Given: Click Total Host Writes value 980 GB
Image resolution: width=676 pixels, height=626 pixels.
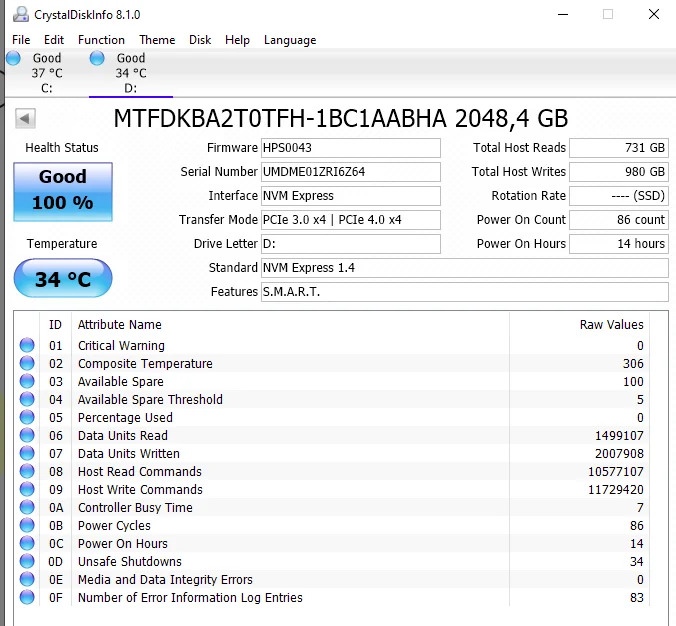Looking at the screenshot, I should tap(619, 172).
